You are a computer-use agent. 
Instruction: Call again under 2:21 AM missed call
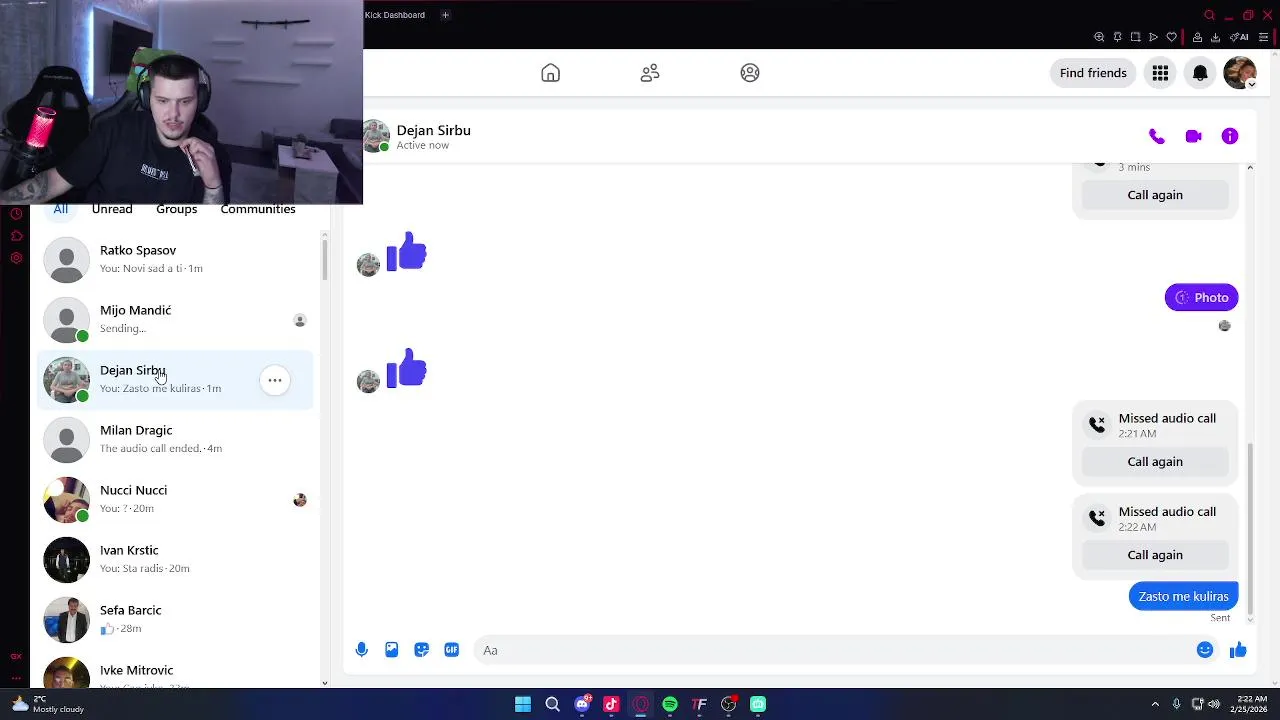[x=1155, y=461]
